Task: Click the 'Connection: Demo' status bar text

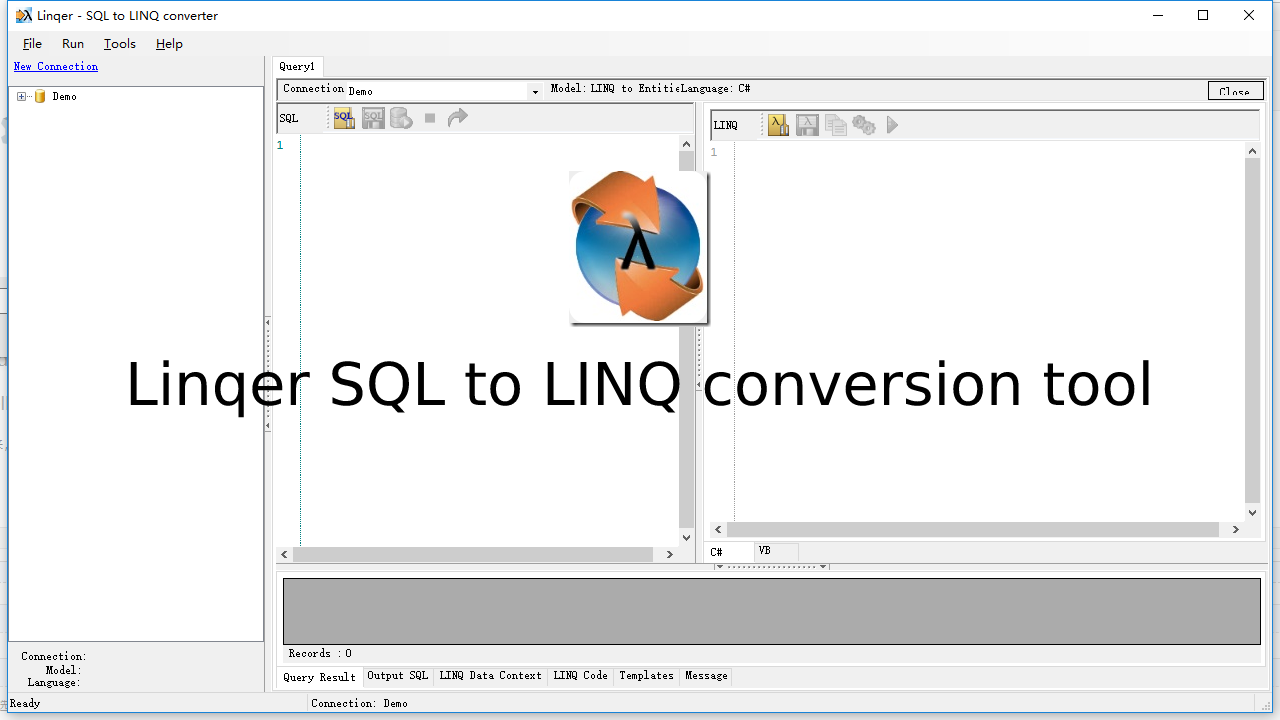Action: [x=360, y=704]
